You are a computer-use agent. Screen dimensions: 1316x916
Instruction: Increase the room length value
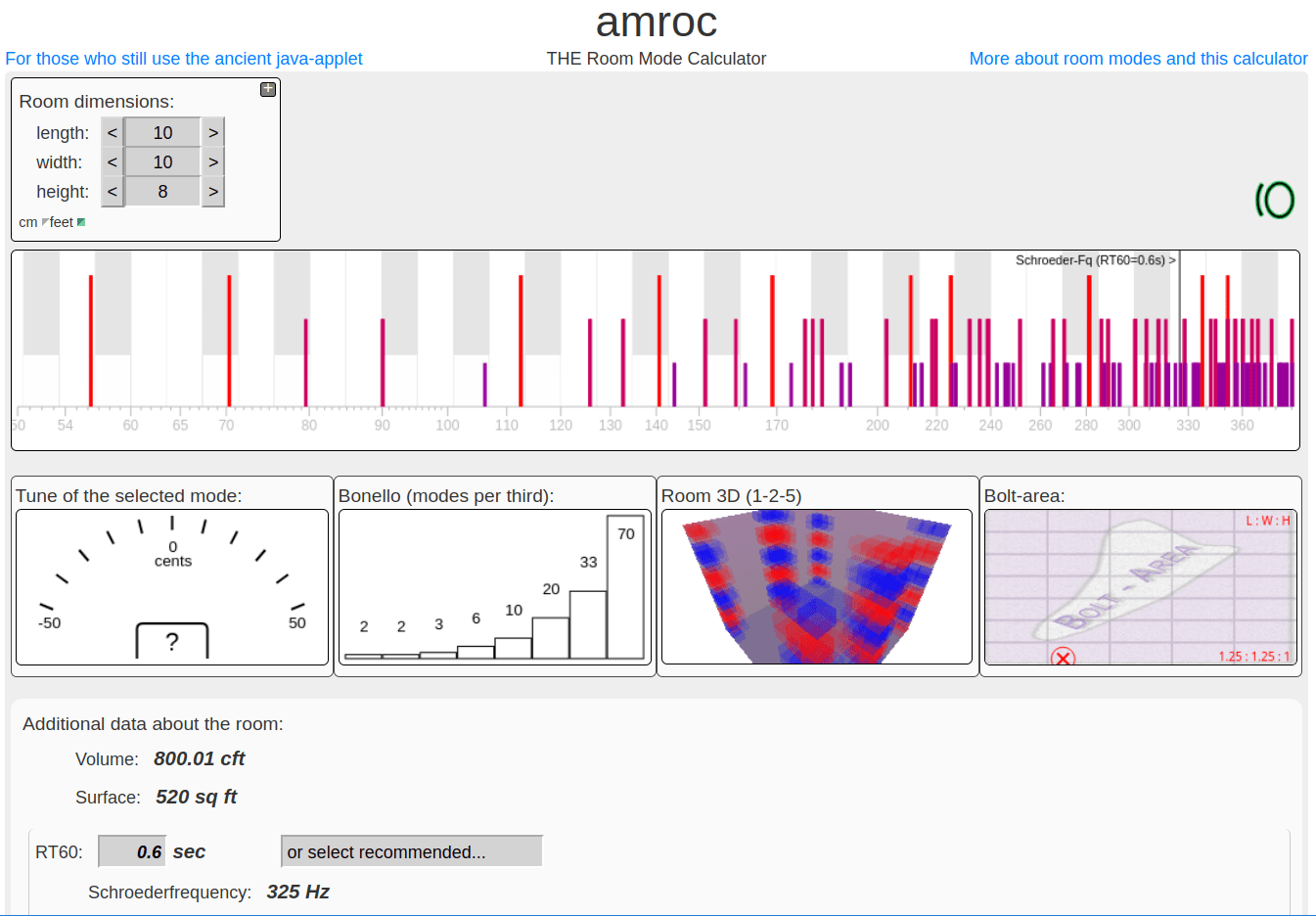point(213,132)
